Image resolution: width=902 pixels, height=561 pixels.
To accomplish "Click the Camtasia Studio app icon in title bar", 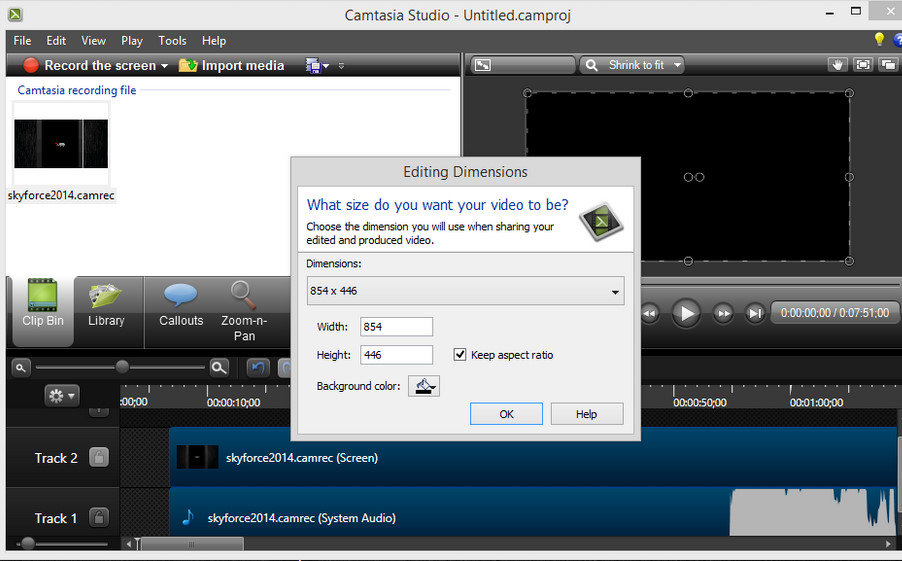I will pyautogui.click(x=15, y=14).
